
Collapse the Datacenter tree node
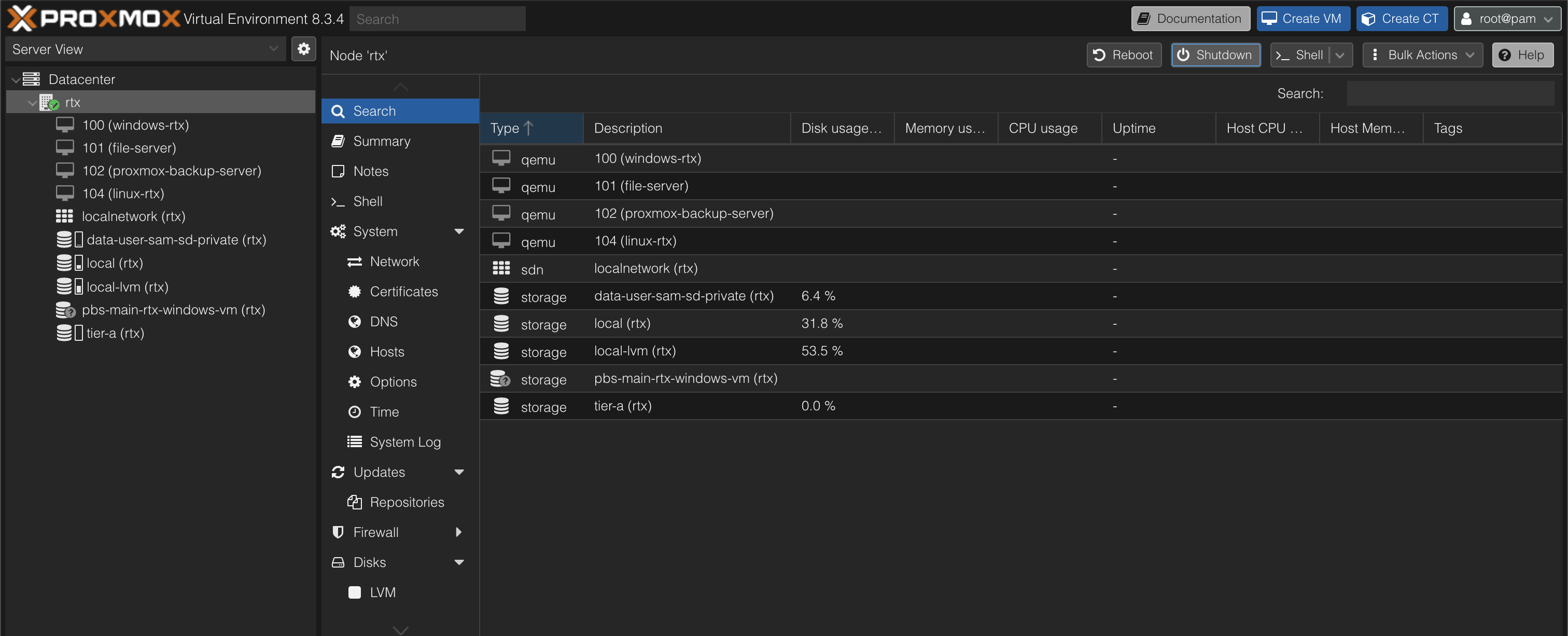coord(15,80)
